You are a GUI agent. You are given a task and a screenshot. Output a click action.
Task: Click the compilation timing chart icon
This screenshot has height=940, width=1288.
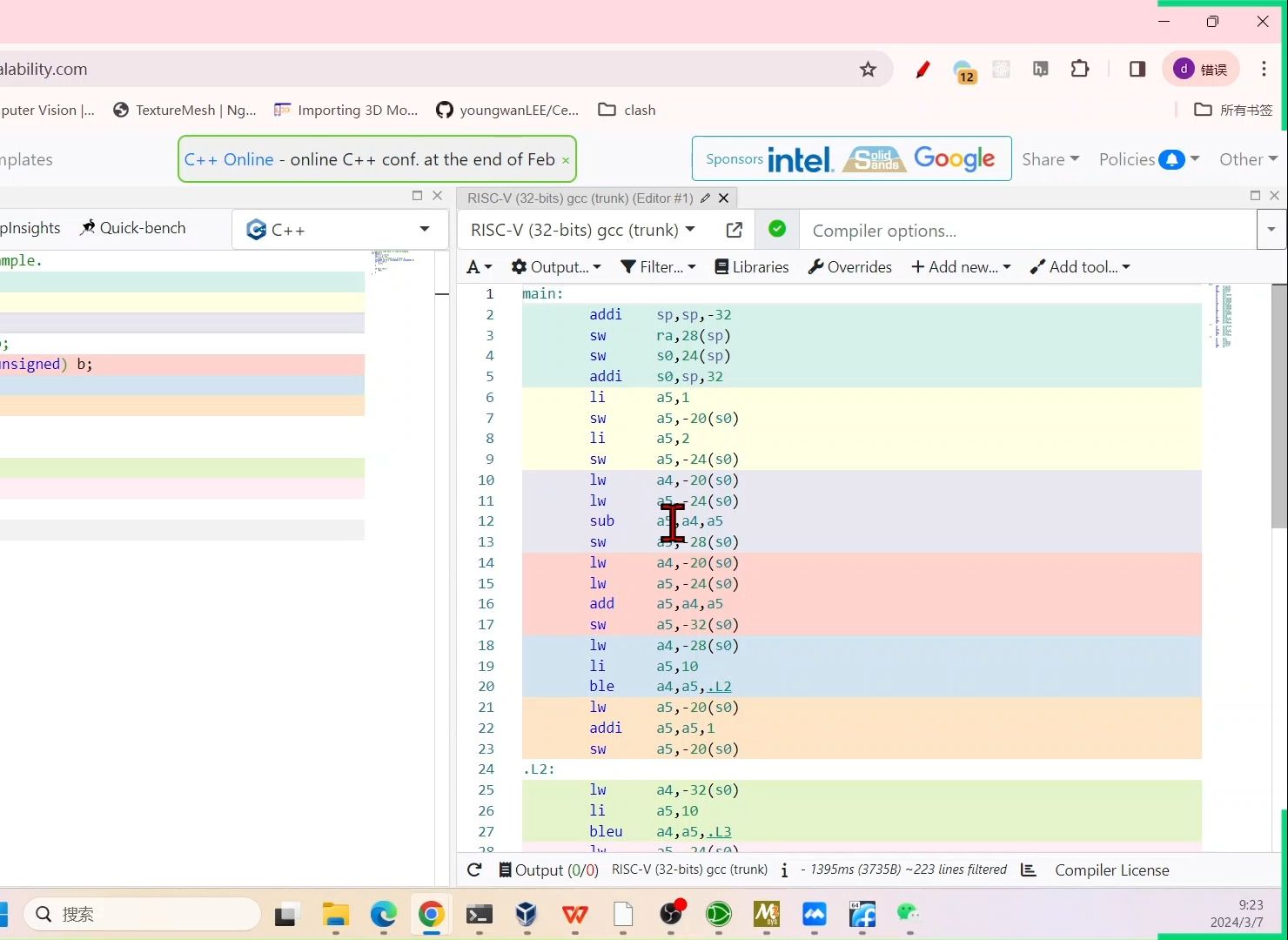point(1029,870)
